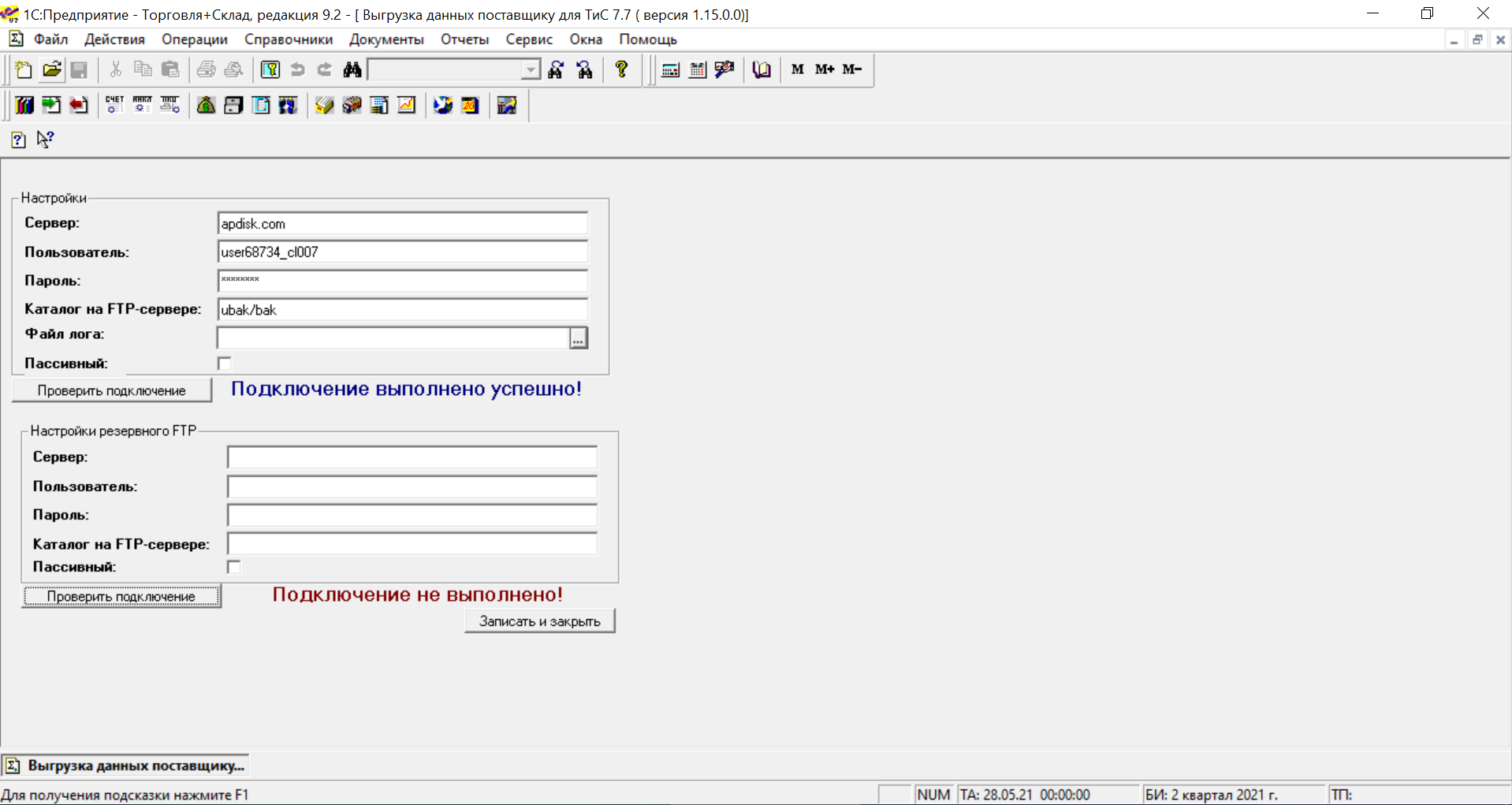This screenshot has height=805, width=1512.
Task: Open the Calculator icon in the toolbar
Action: [671, 69]
